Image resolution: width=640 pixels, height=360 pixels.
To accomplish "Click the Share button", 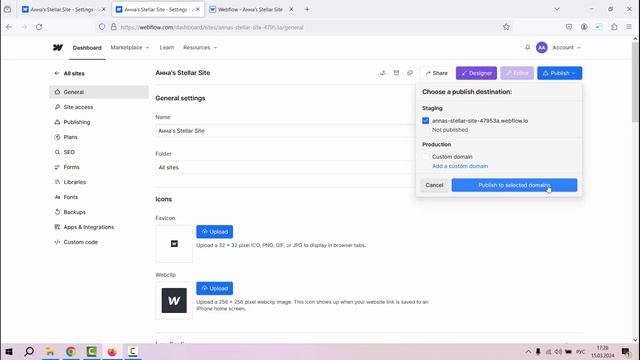I will point(436,73).
